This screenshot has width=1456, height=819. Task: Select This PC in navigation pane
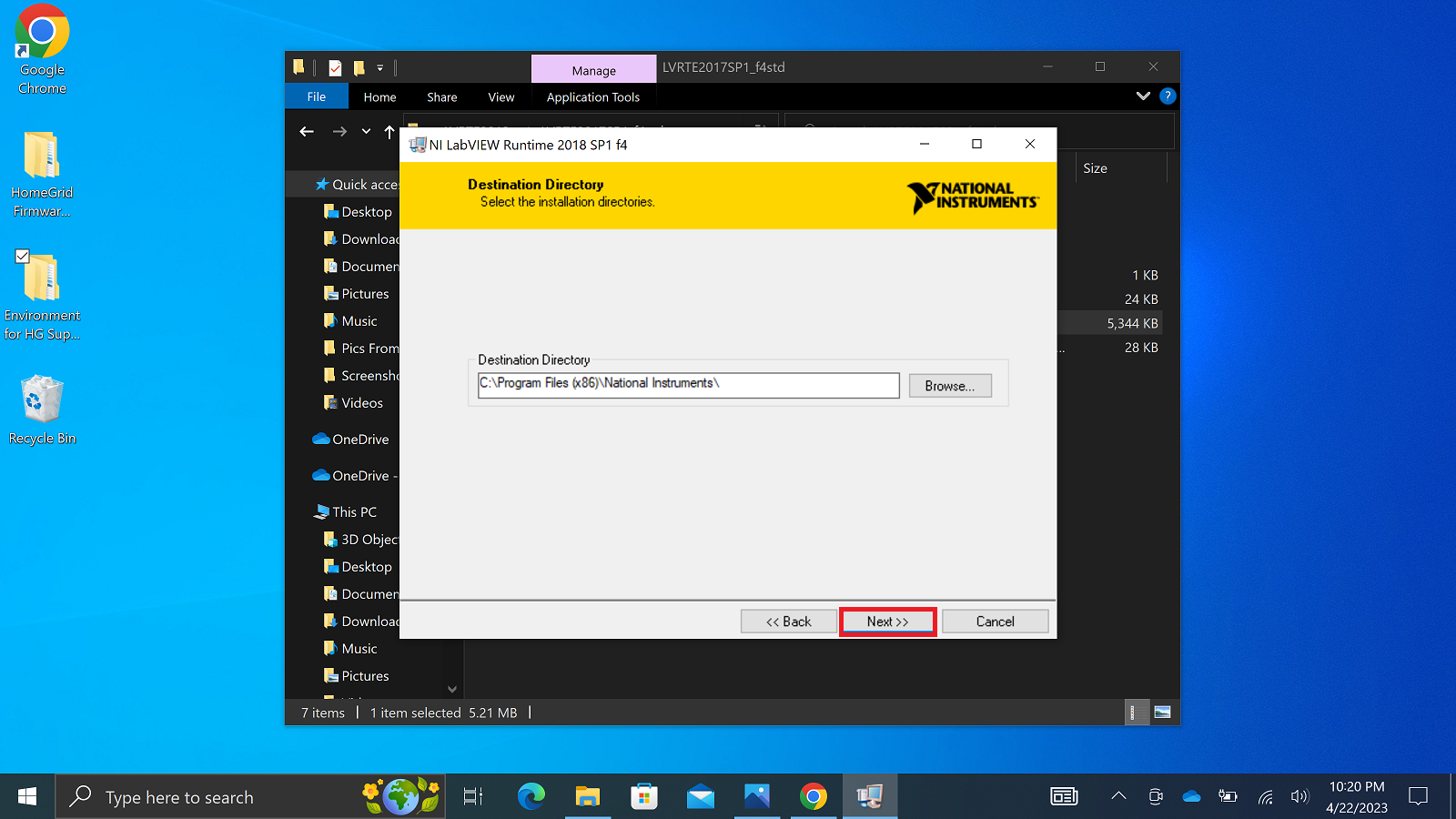(345, 511)
